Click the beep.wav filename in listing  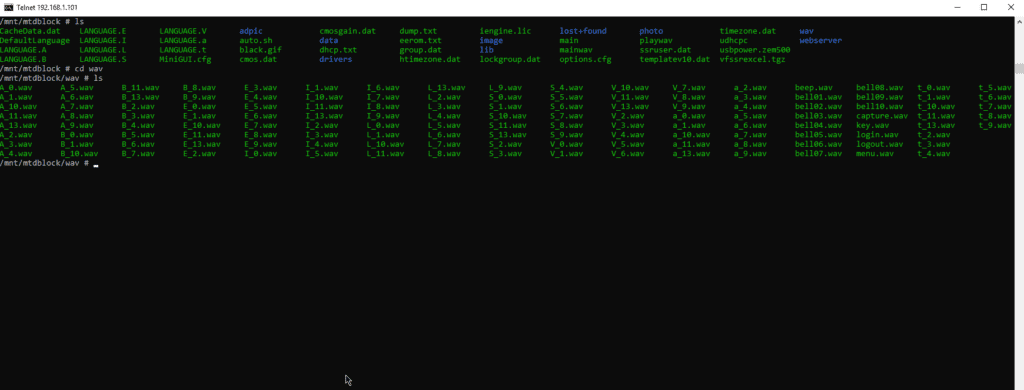813,88
